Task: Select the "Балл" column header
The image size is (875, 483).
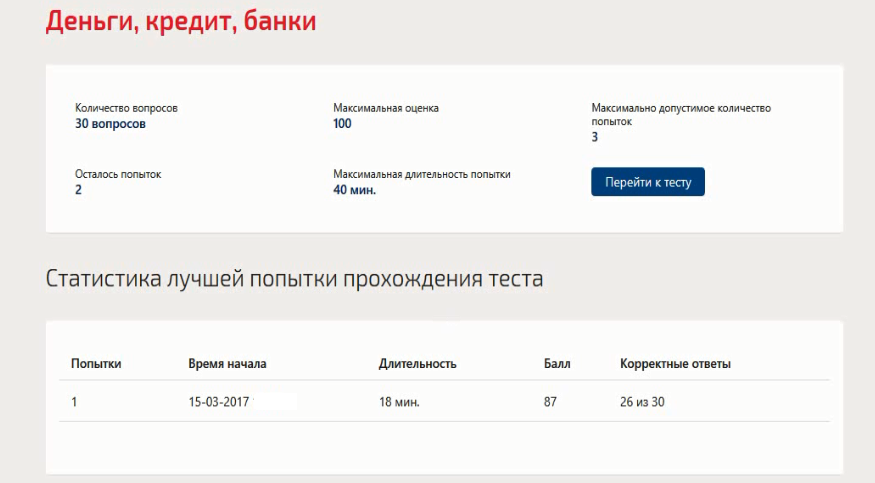Action: click(557, 364)
